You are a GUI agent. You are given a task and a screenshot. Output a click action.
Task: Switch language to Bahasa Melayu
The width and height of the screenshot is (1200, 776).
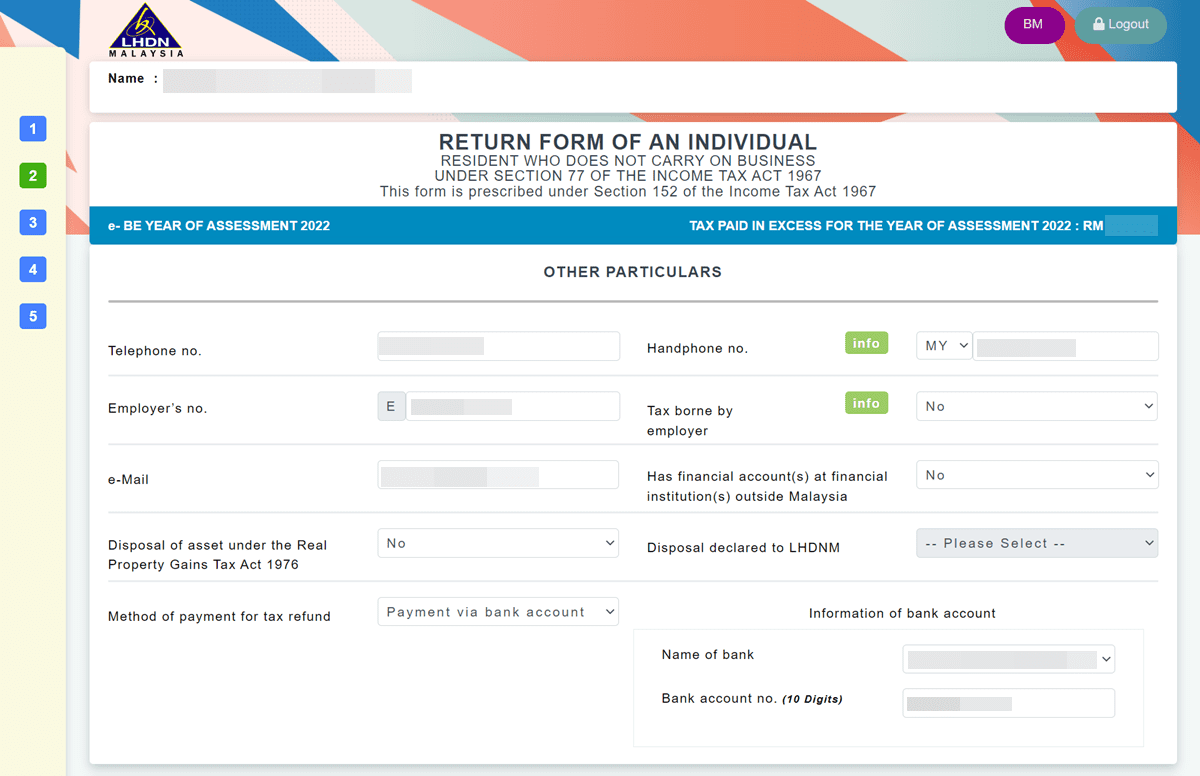[x=1034, y=25]
